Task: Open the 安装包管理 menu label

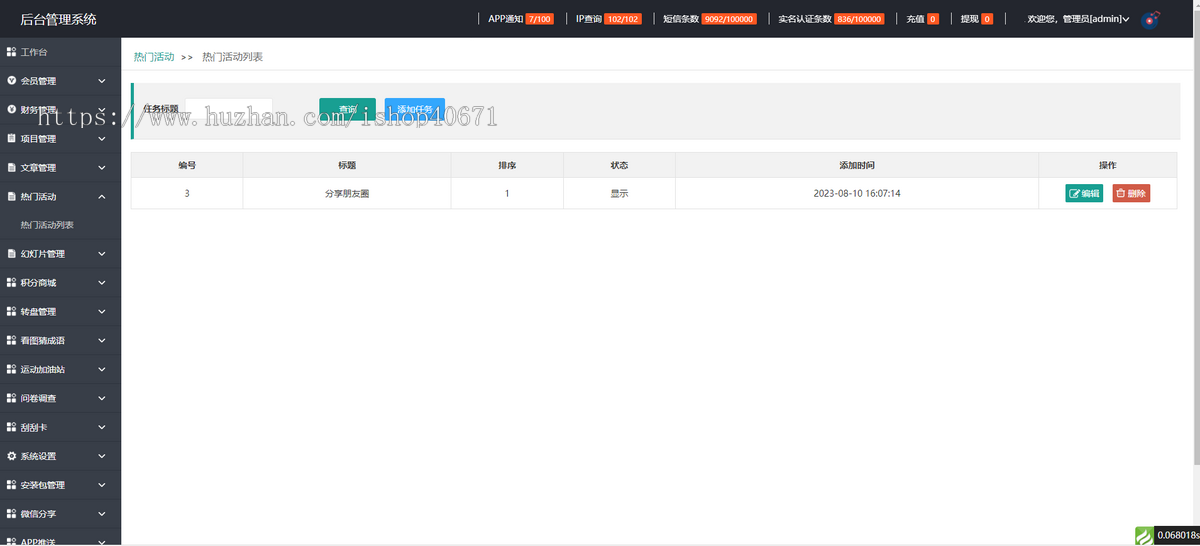Action: pos(43,485)
